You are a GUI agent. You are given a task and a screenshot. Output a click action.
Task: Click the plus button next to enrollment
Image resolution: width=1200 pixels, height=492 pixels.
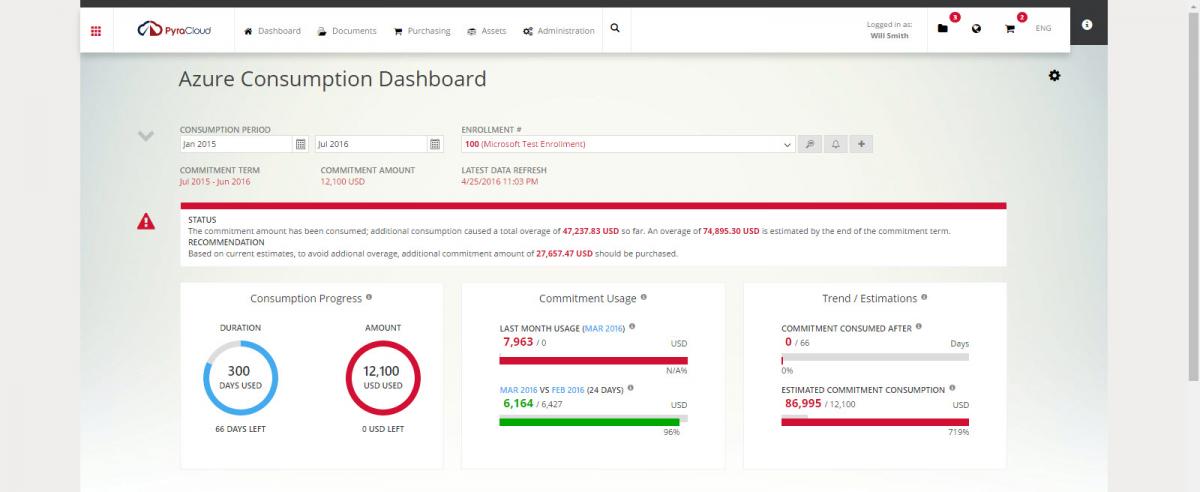[x=861, y=144]
